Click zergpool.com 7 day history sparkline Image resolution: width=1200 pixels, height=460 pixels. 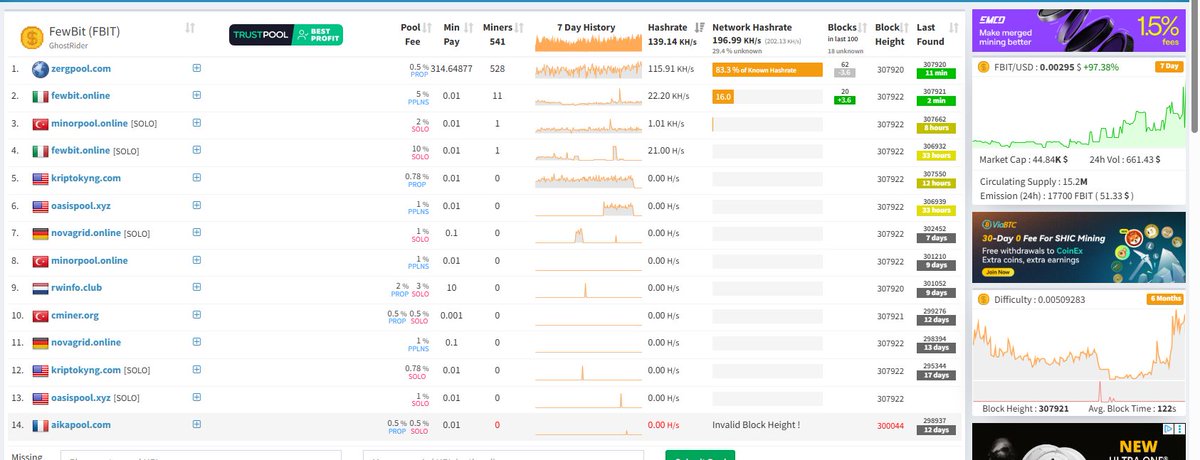coord(586,69)
